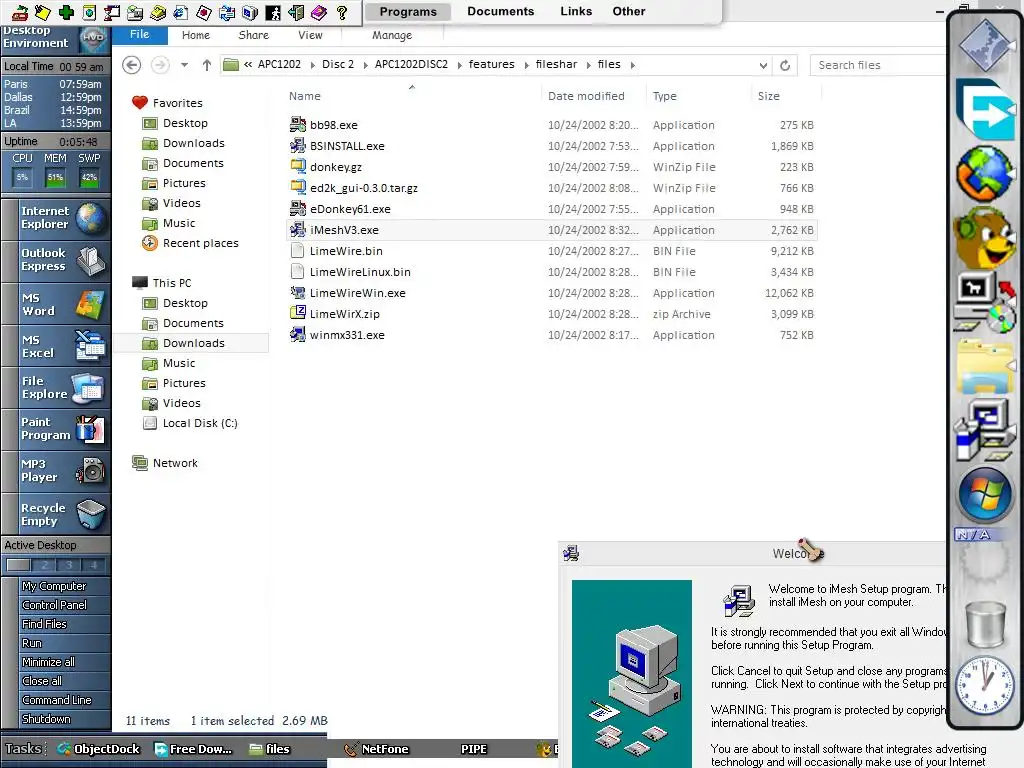
Task: Click the printer fax icon in top toolbar
Action: [x=135, y=12]
